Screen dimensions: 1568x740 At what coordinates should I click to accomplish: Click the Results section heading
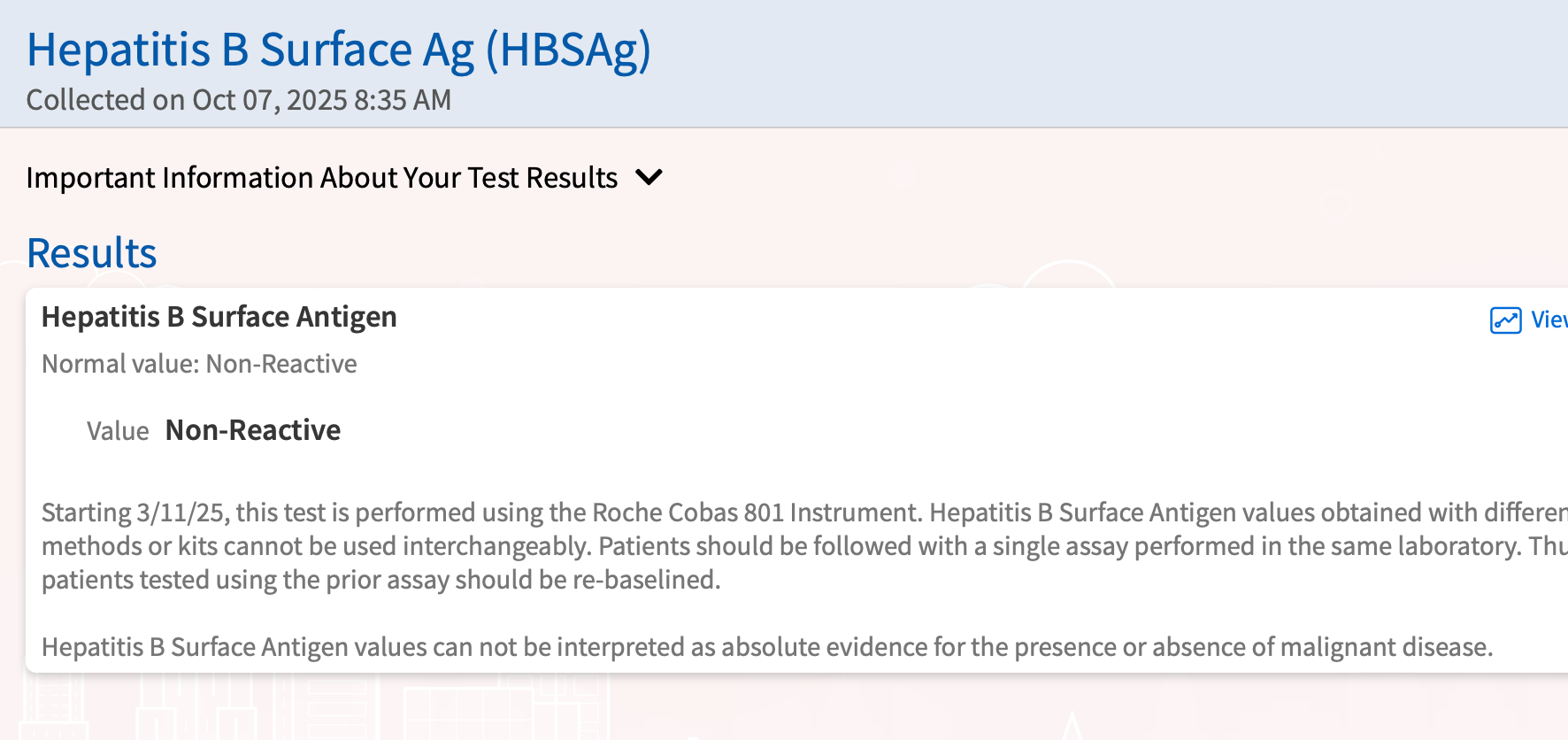pyautogui.click(x=92, y=253)
